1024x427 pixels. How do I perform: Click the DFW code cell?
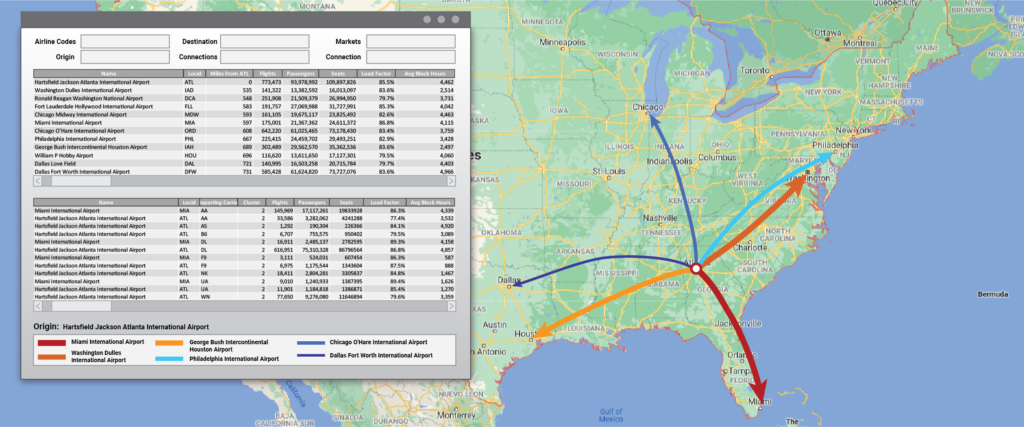[191, 172]
